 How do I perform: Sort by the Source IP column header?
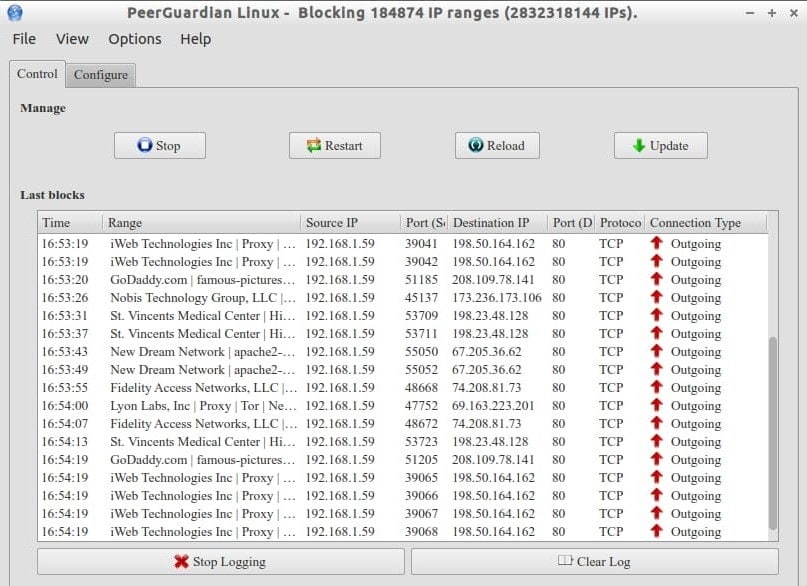(x=350, y=223)
